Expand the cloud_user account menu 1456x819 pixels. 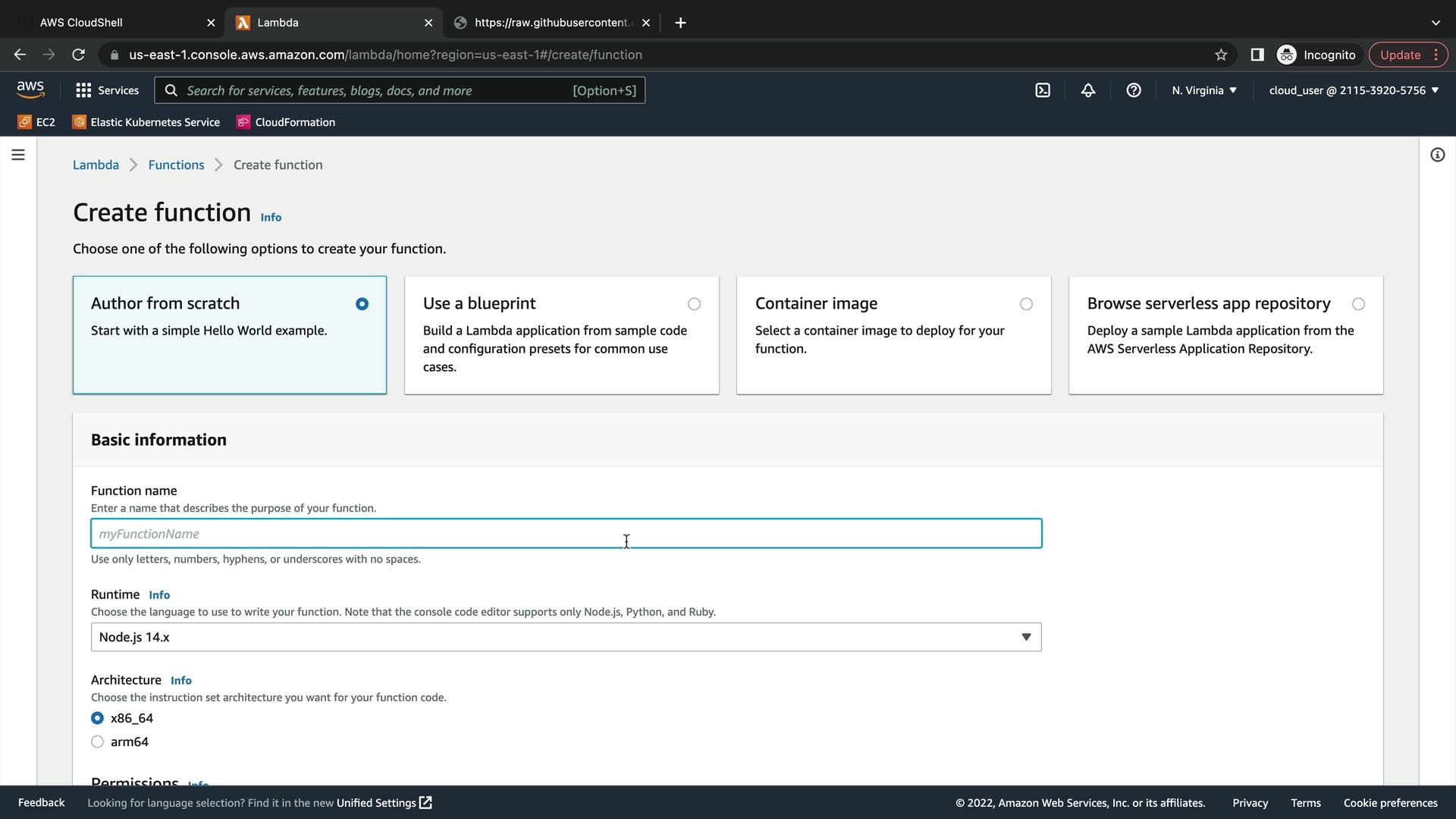pyautogui.click(x=1354, y=90)
